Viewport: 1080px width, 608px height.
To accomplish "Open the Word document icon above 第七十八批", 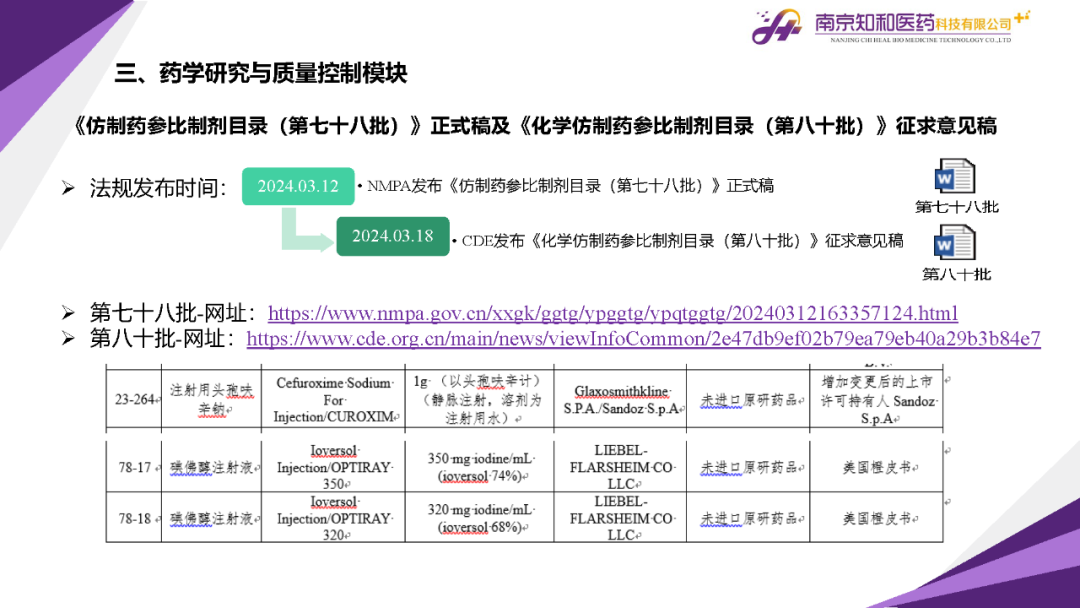I will [954, 177].
